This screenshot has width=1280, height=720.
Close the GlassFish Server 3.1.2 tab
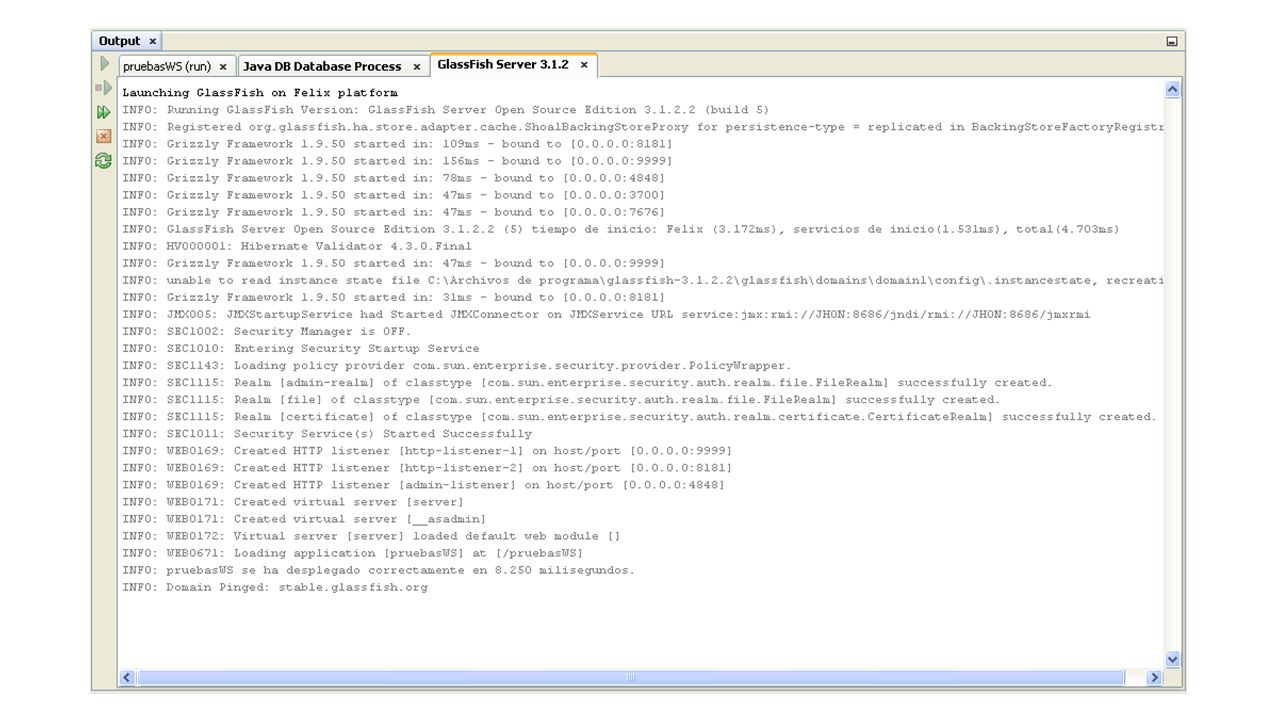pyautogui.click(x=584, y=65)
